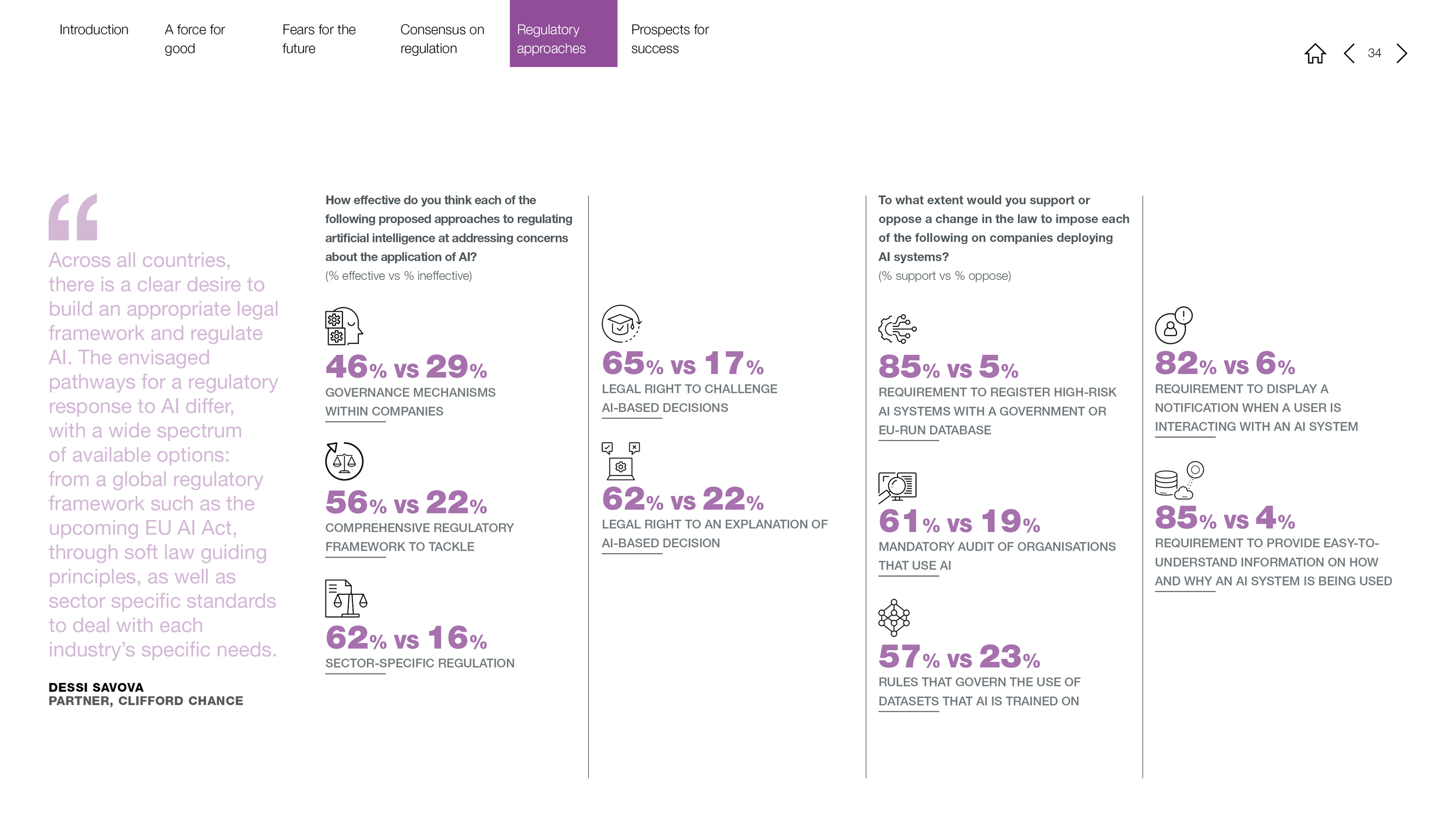Click the magnifier audit icon above 61% vs 19%

point(897,487)
